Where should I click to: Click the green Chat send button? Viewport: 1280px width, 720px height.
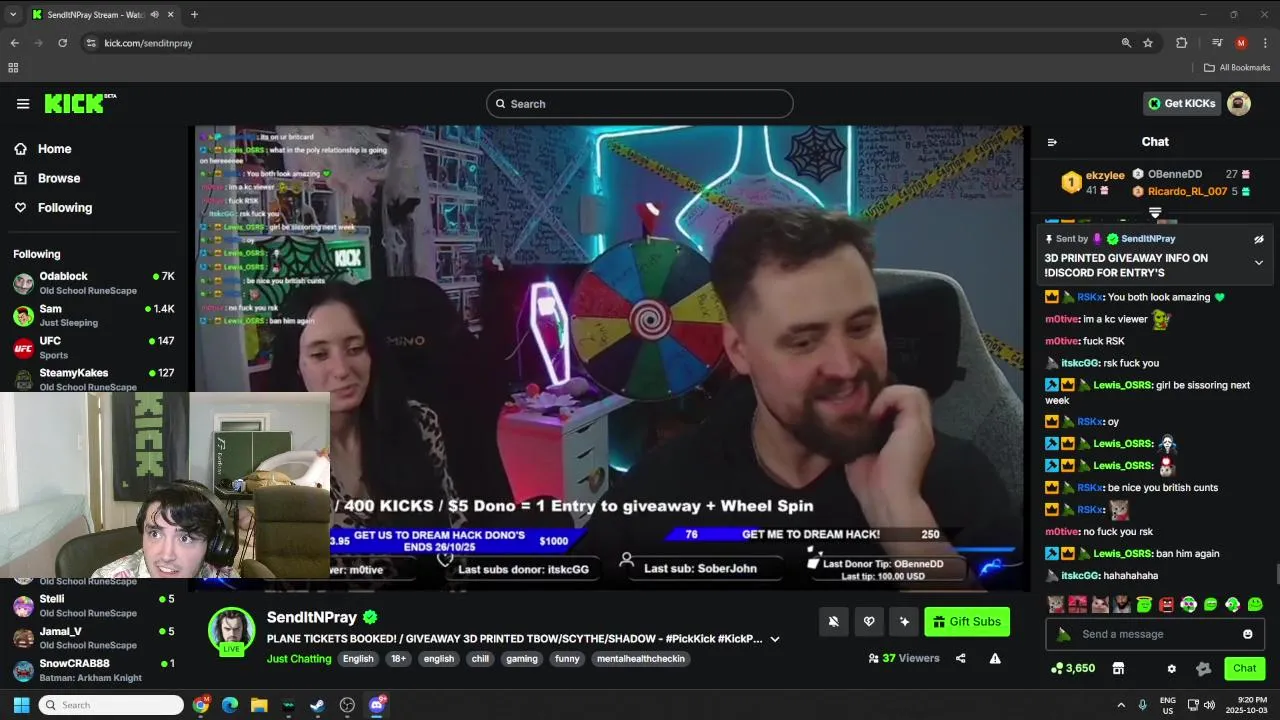(1245, 668)
